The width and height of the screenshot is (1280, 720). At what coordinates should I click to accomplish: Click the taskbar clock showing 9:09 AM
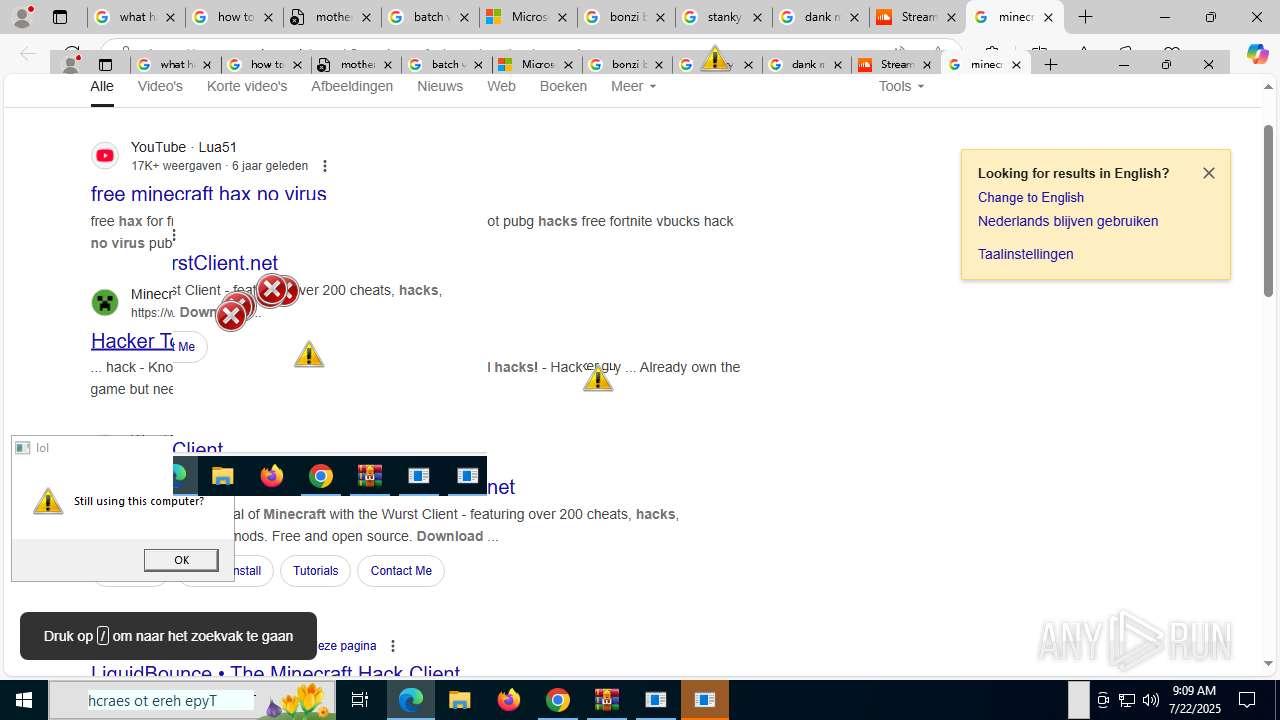(1194, 700)
